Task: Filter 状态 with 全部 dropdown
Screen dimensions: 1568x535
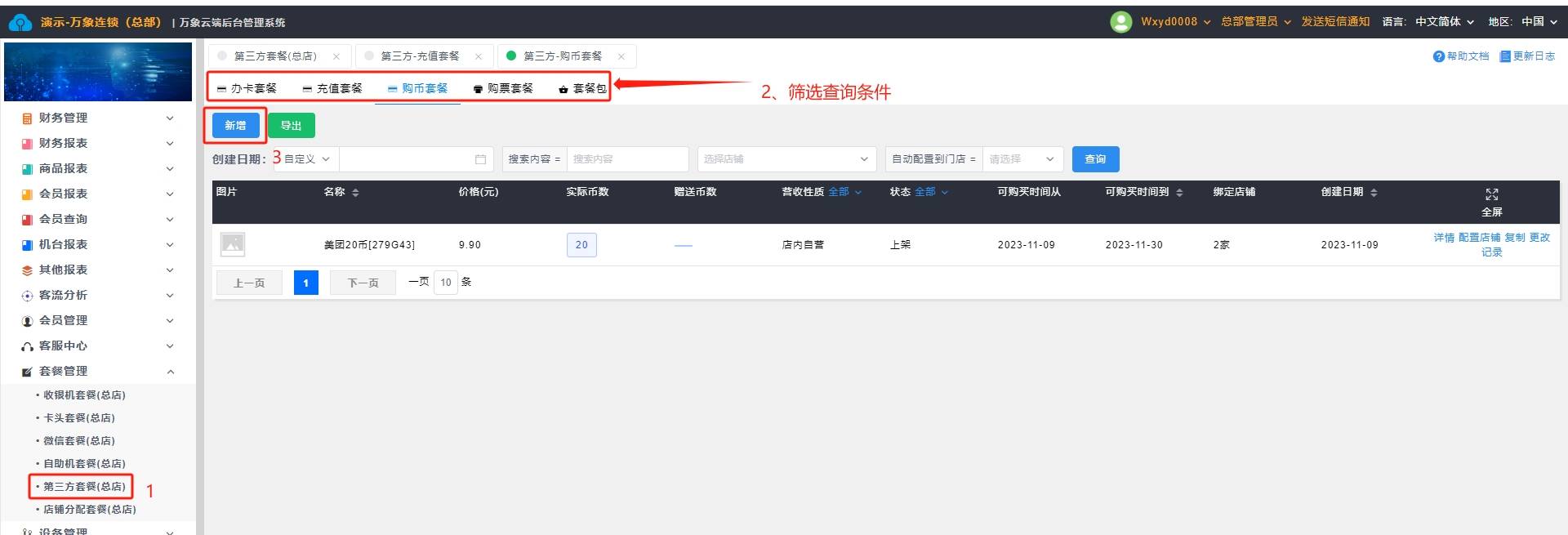Action: pyautogui.click(x=931, y=192)
